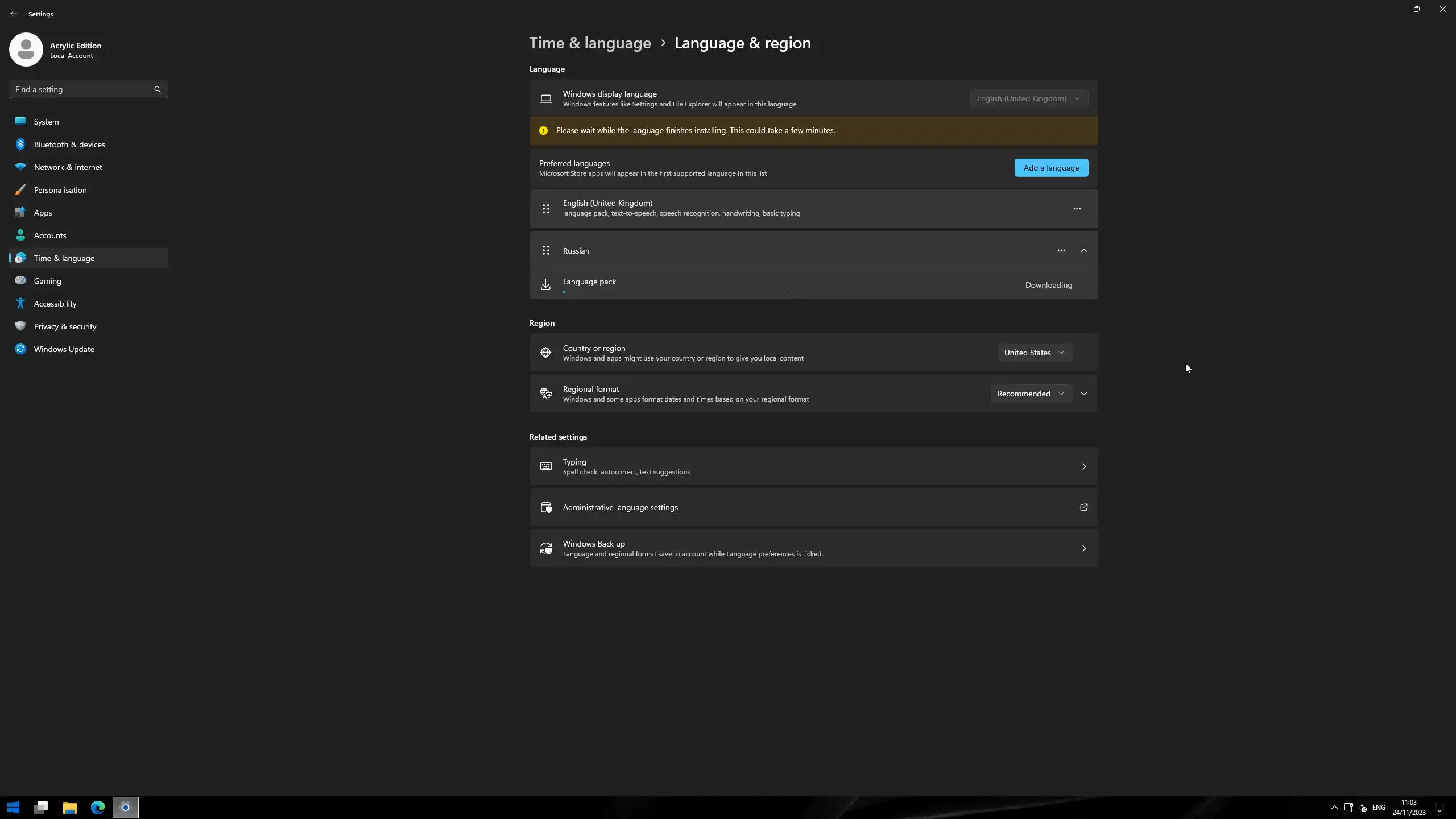Viewport: 1456px width, 819px height.
Task: Click the back arrow in Settings
Action: click(x=13, y=14)
